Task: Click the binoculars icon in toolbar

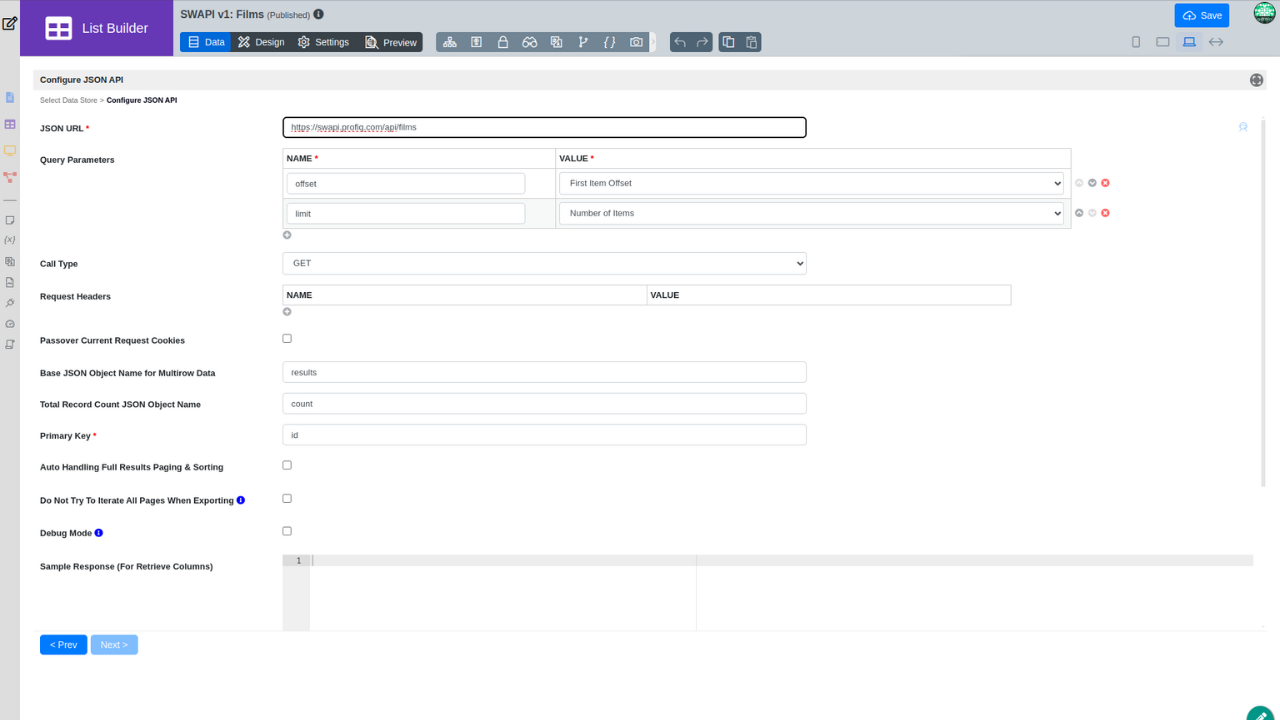Action: point(530,42)
